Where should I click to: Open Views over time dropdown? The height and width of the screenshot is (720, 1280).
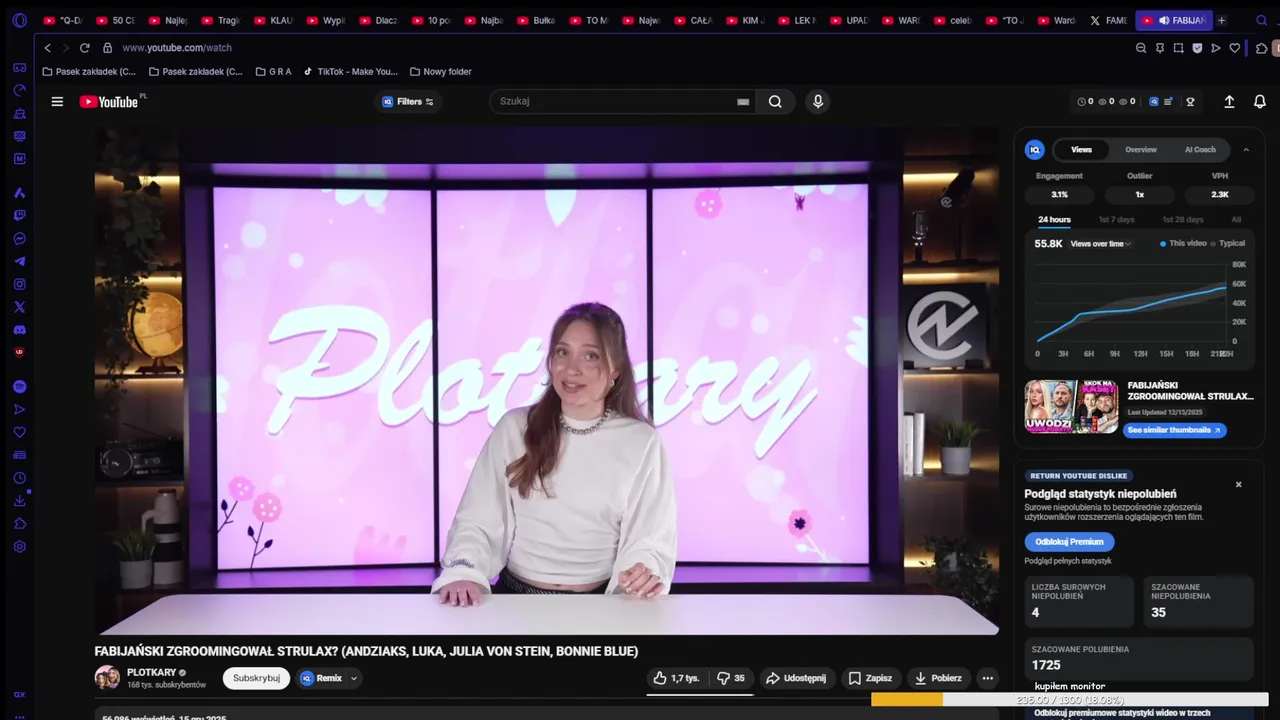pyautogui.click(x=1101, y=243)
